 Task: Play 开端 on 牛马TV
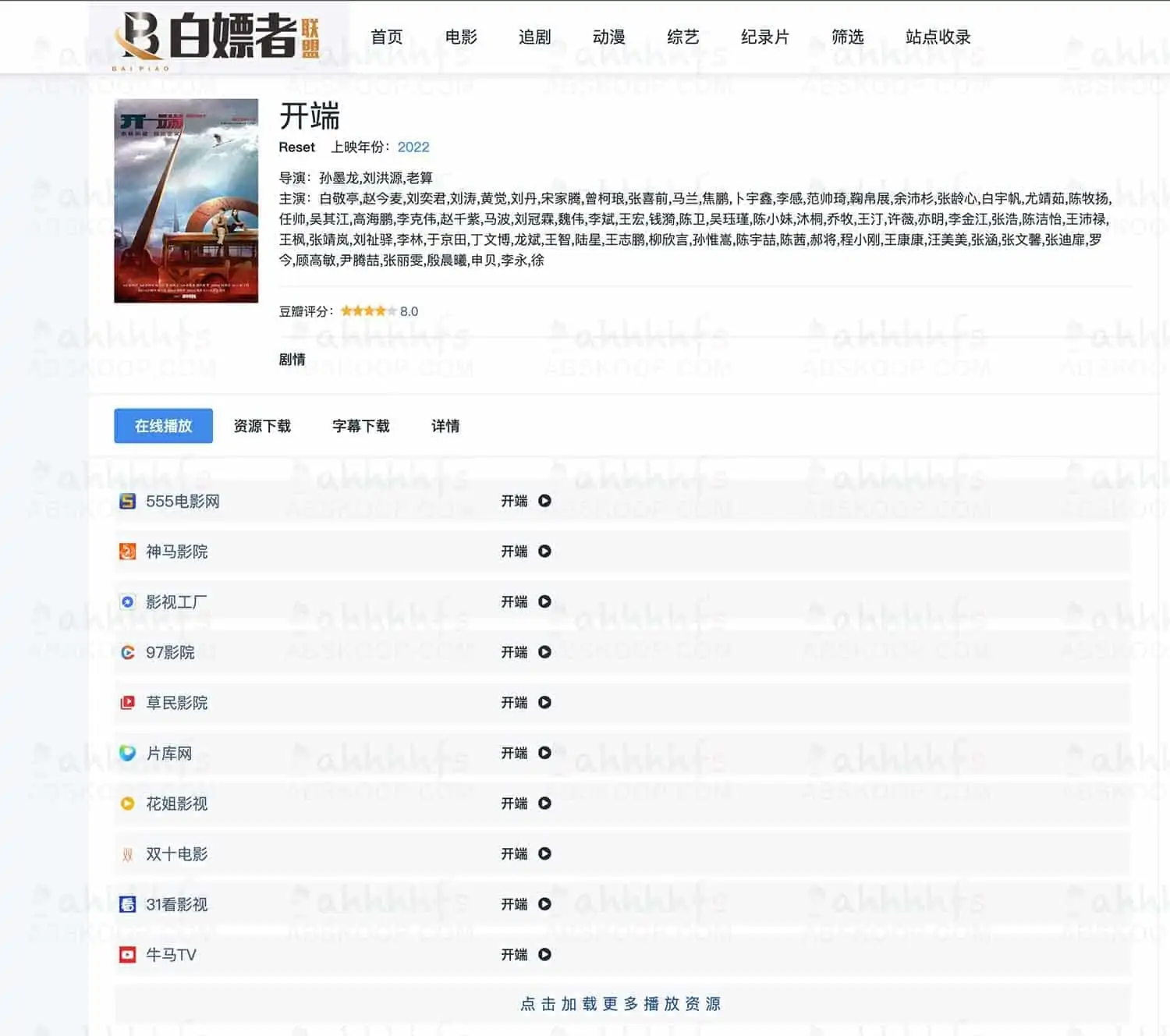tap(546, 954)
